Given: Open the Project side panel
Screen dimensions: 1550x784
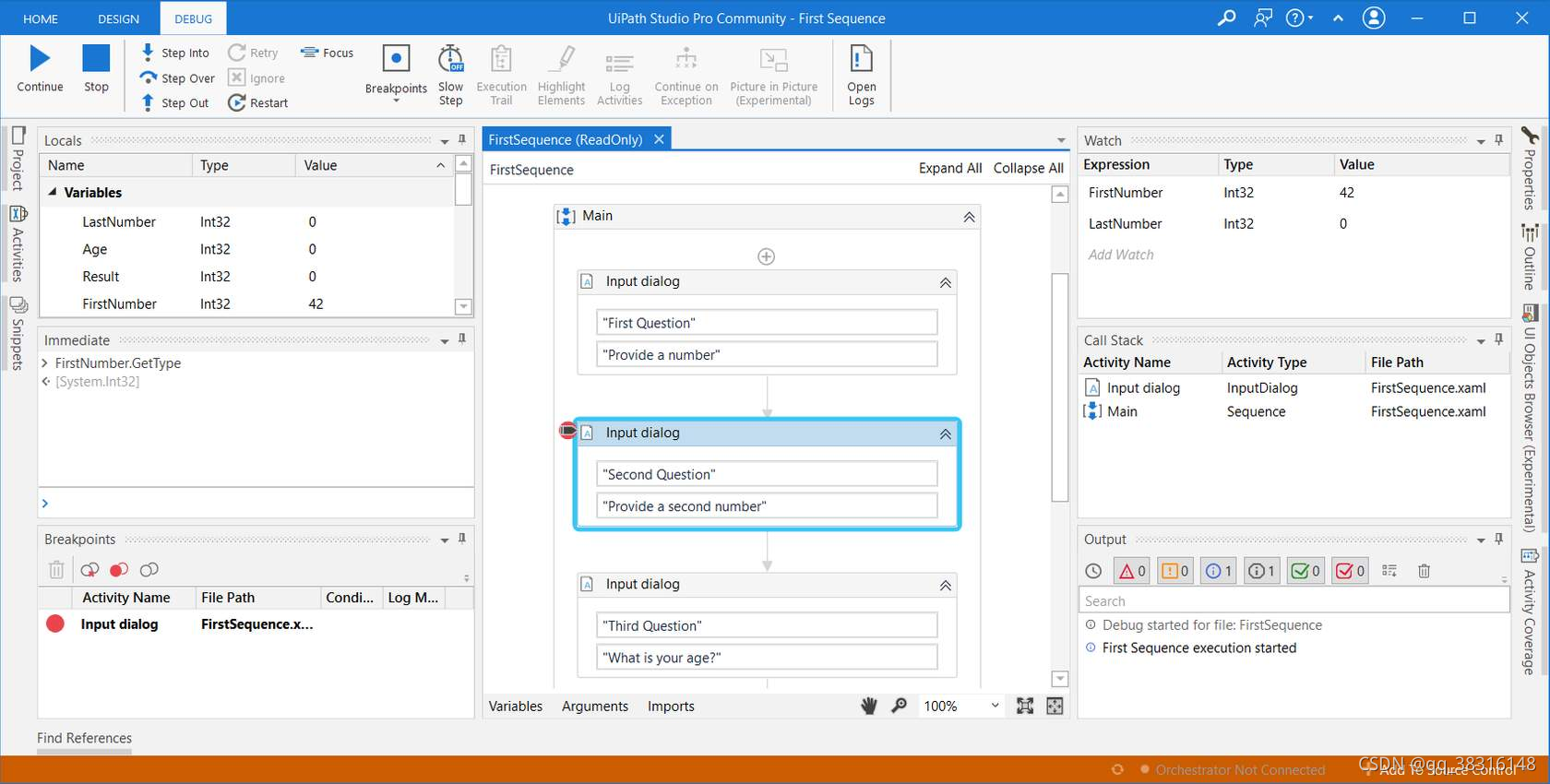Looking at the screenshot, I should tap(18, 159).
